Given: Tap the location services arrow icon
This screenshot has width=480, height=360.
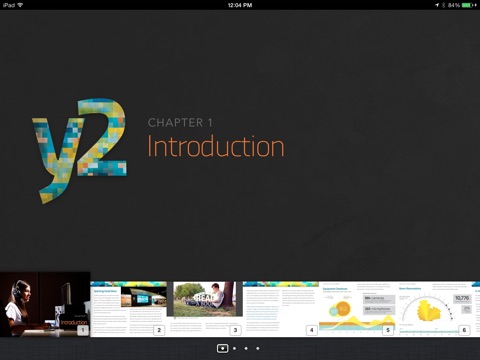Looking at the screenshot, I should tap(437, 5).
